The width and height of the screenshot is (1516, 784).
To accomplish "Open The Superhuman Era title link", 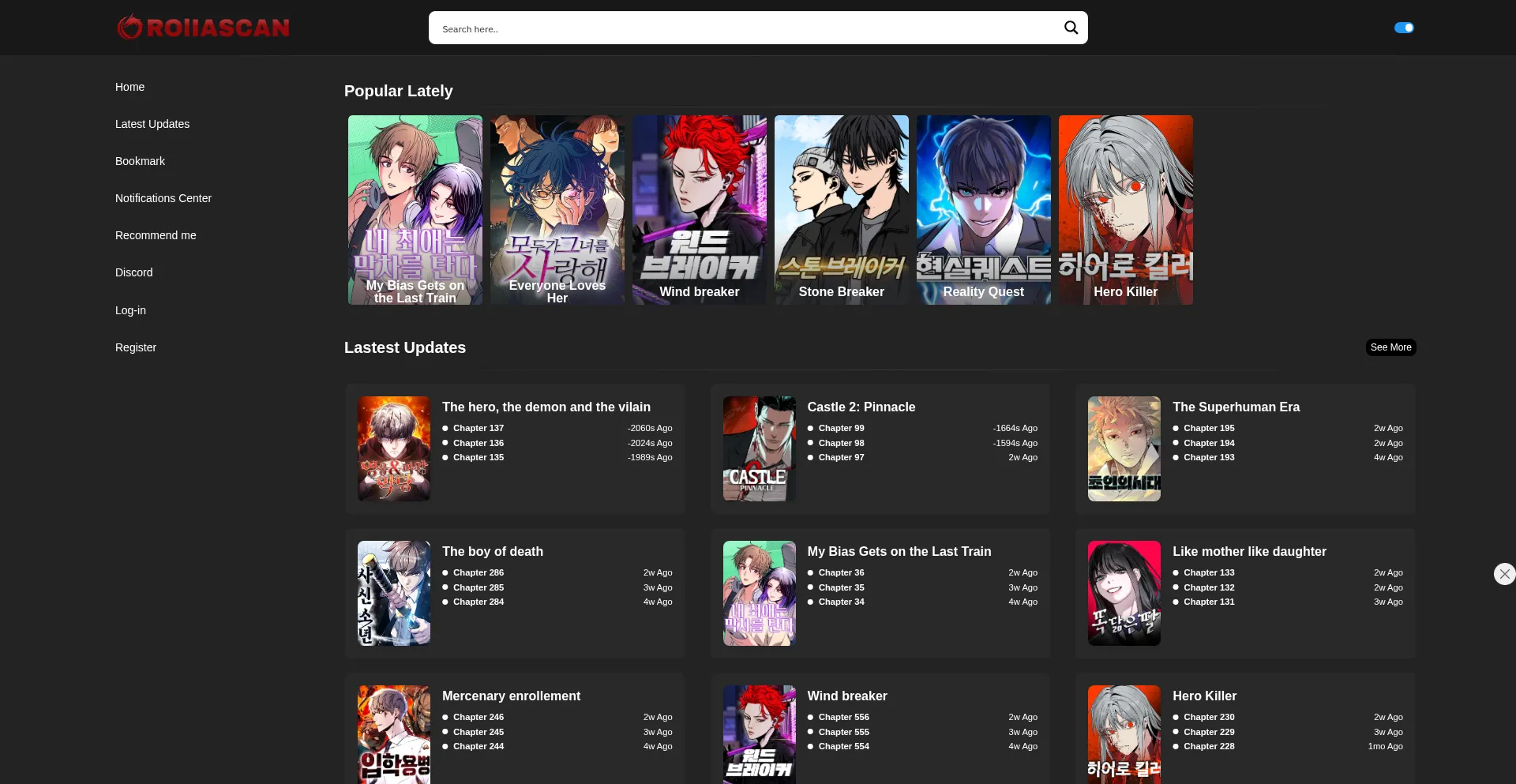I will tap(1236, 407).
